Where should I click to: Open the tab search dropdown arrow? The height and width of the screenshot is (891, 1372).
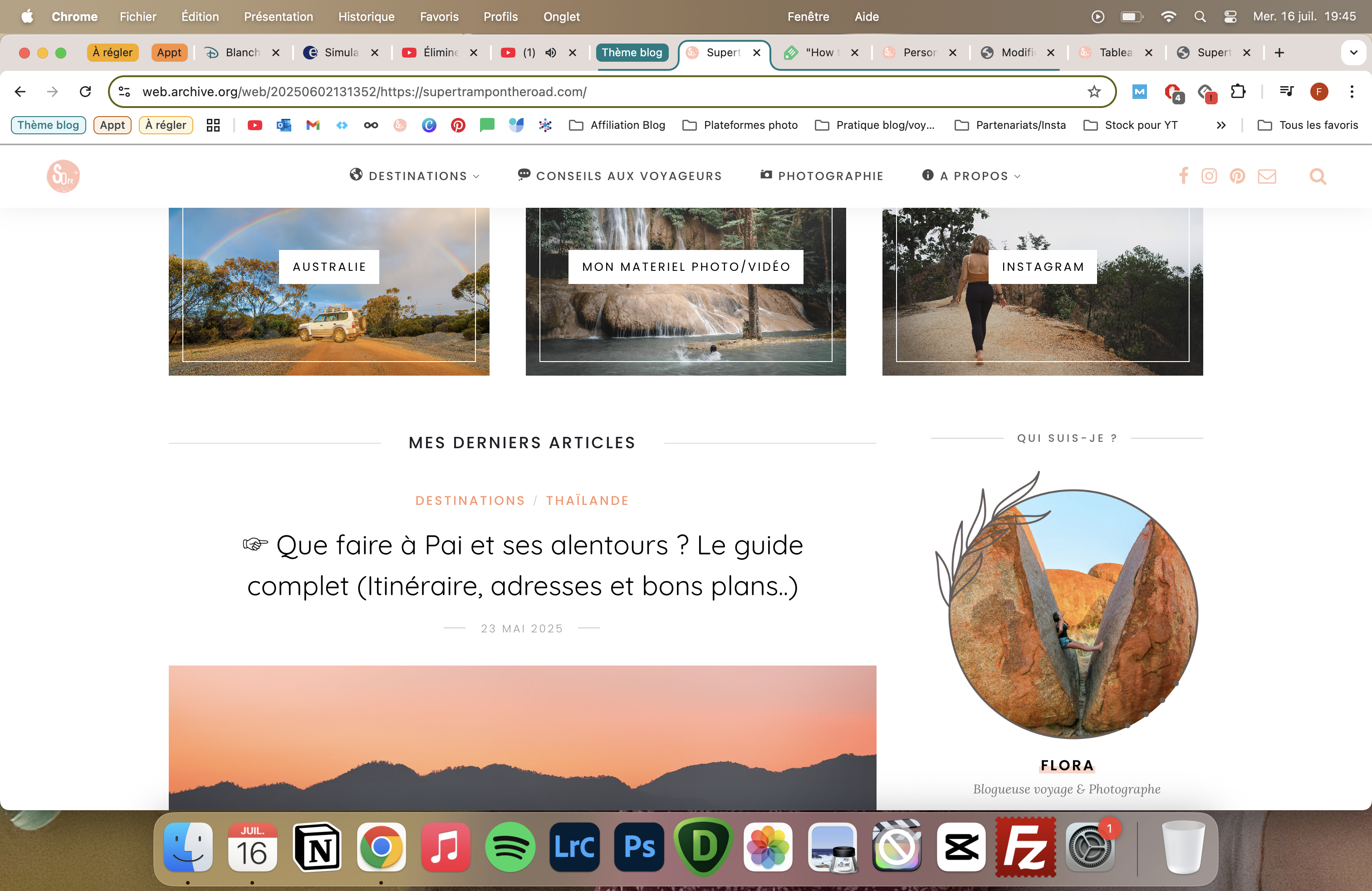[x=1353, y=53]
